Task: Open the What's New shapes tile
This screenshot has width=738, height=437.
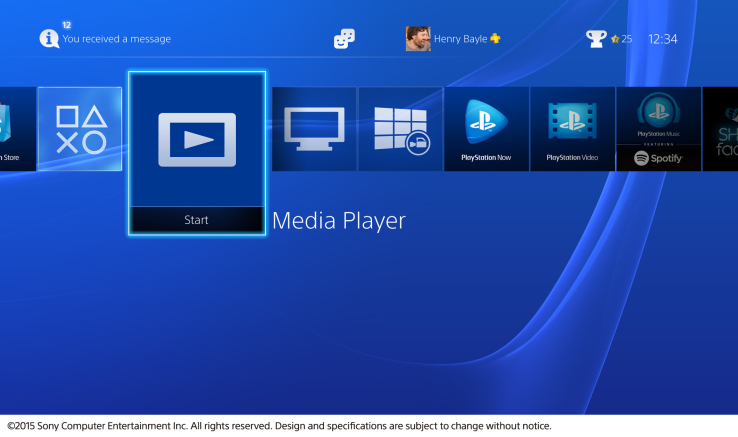Action: pyautogui.click(x=80, y=129)
